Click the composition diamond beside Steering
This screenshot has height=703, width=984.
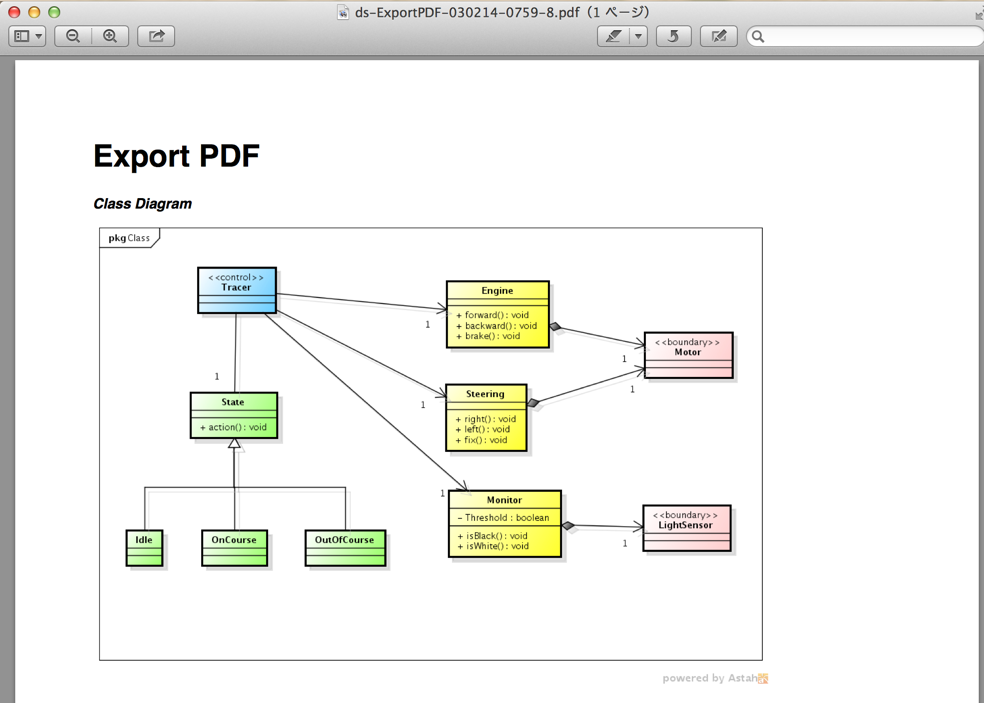click(x=533, y=403)
